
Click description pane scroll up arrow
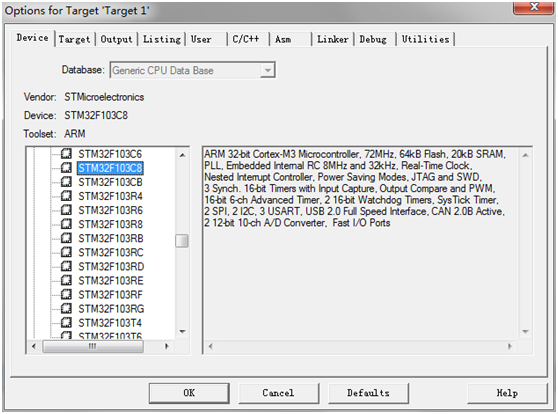point(525,155)
